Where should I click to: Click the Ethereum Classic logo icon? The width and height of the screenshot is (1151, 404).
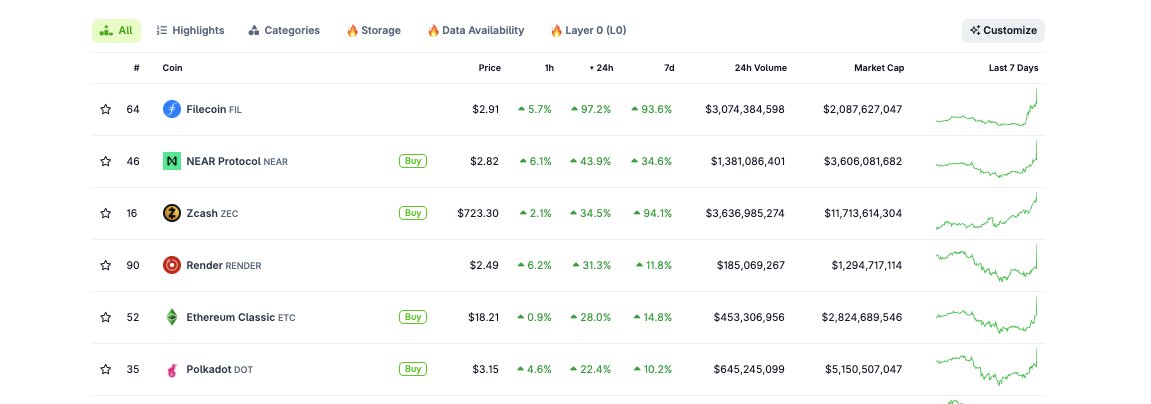(x=172, y=317)
